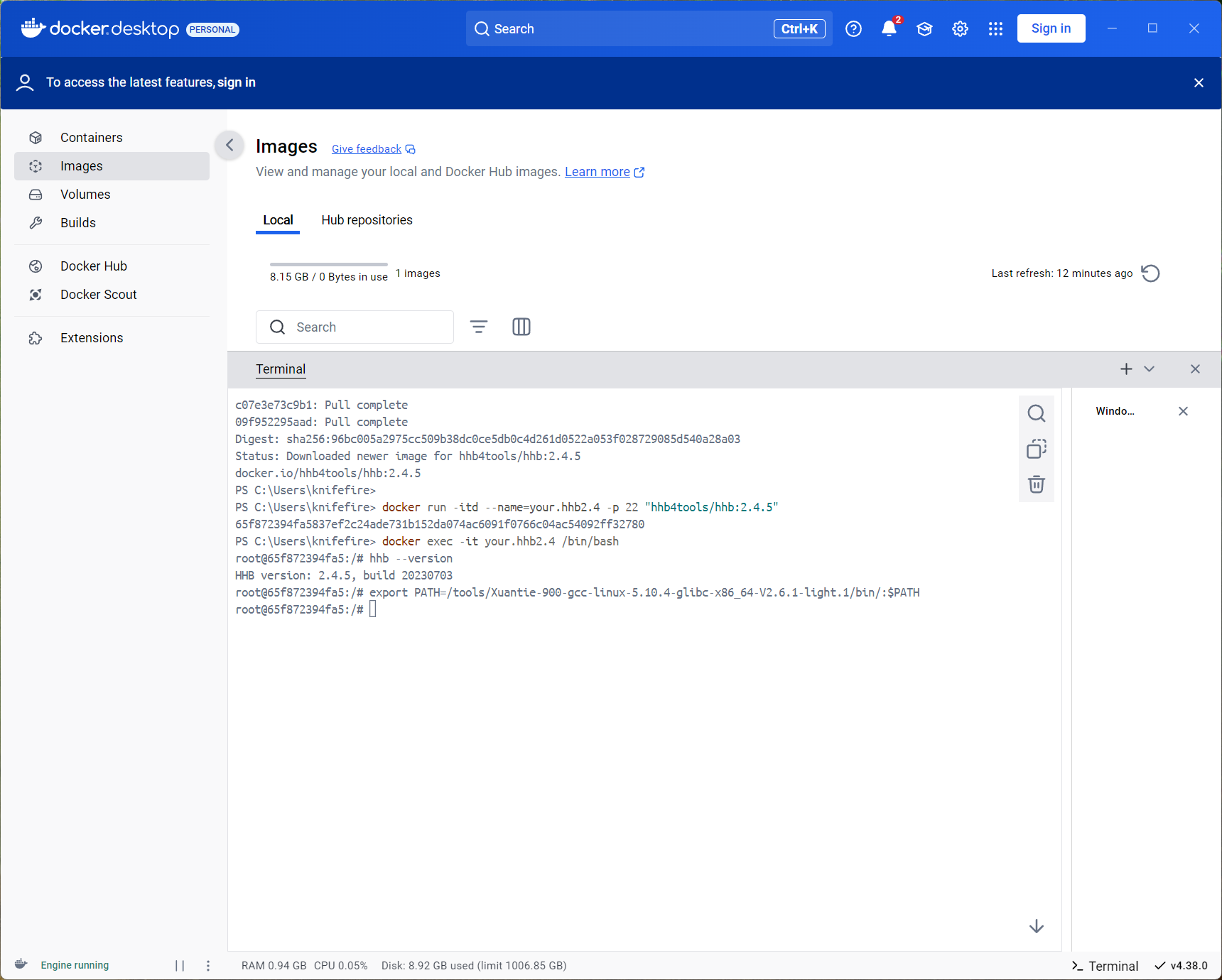Click the Images sidebar icon

click(36, 166)
